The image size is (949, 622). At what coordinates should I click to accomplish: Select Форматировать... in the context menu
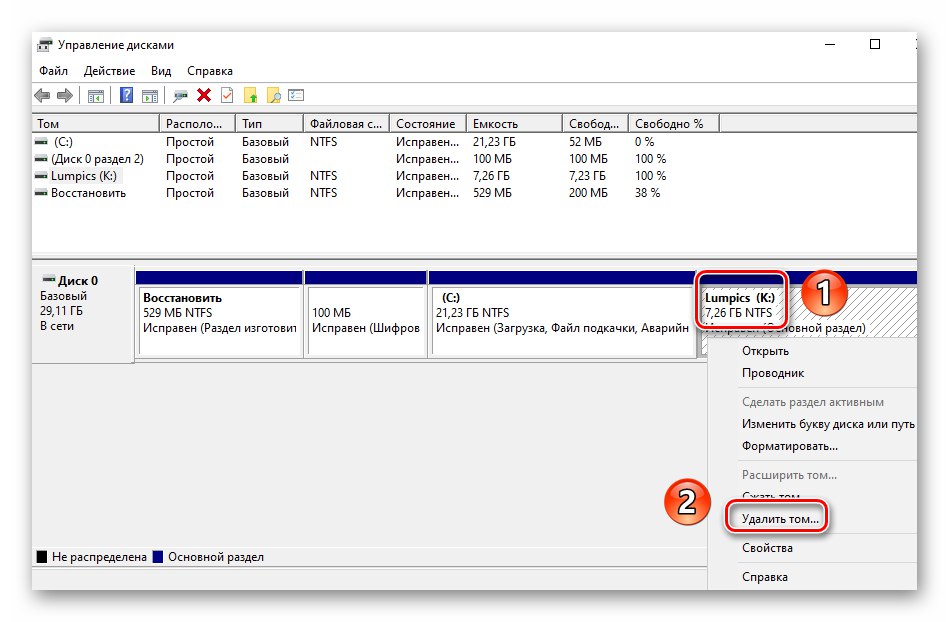point(790,446)
